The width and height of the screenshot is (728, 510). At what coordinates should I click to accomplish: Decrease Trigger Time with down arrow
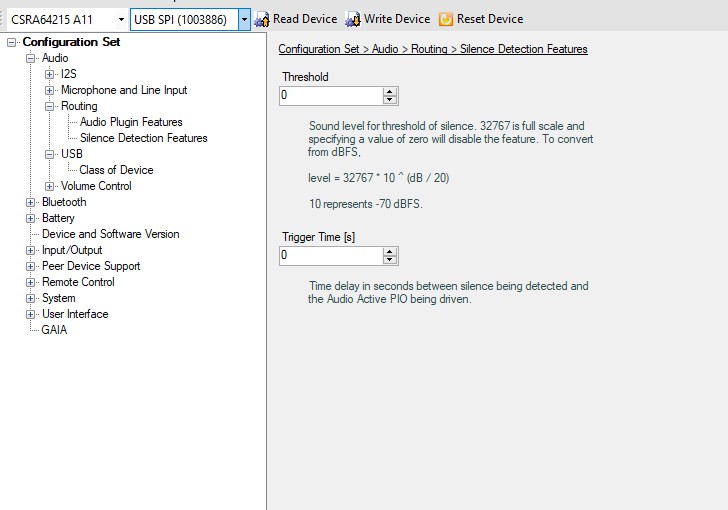[x=390, y=260]
